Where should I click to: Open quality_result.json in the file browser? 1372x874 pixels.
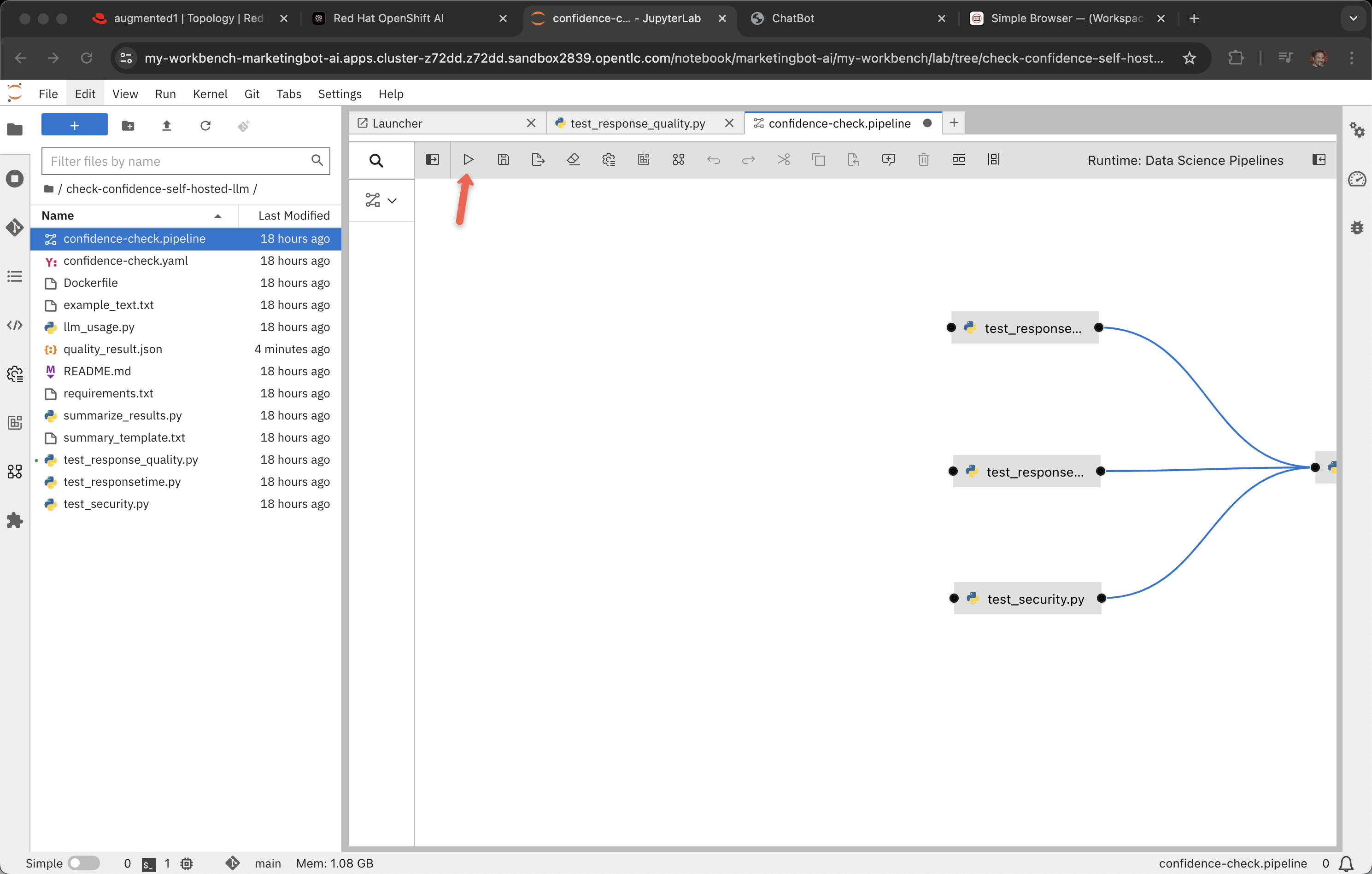(x=113, y=349)
